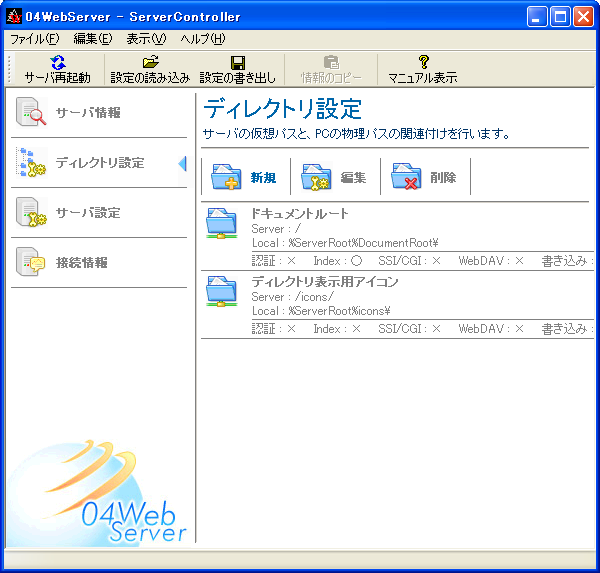Open the ファイル(F) menu
This screenshot has width=600, height=573.
[x=34, y=39]
